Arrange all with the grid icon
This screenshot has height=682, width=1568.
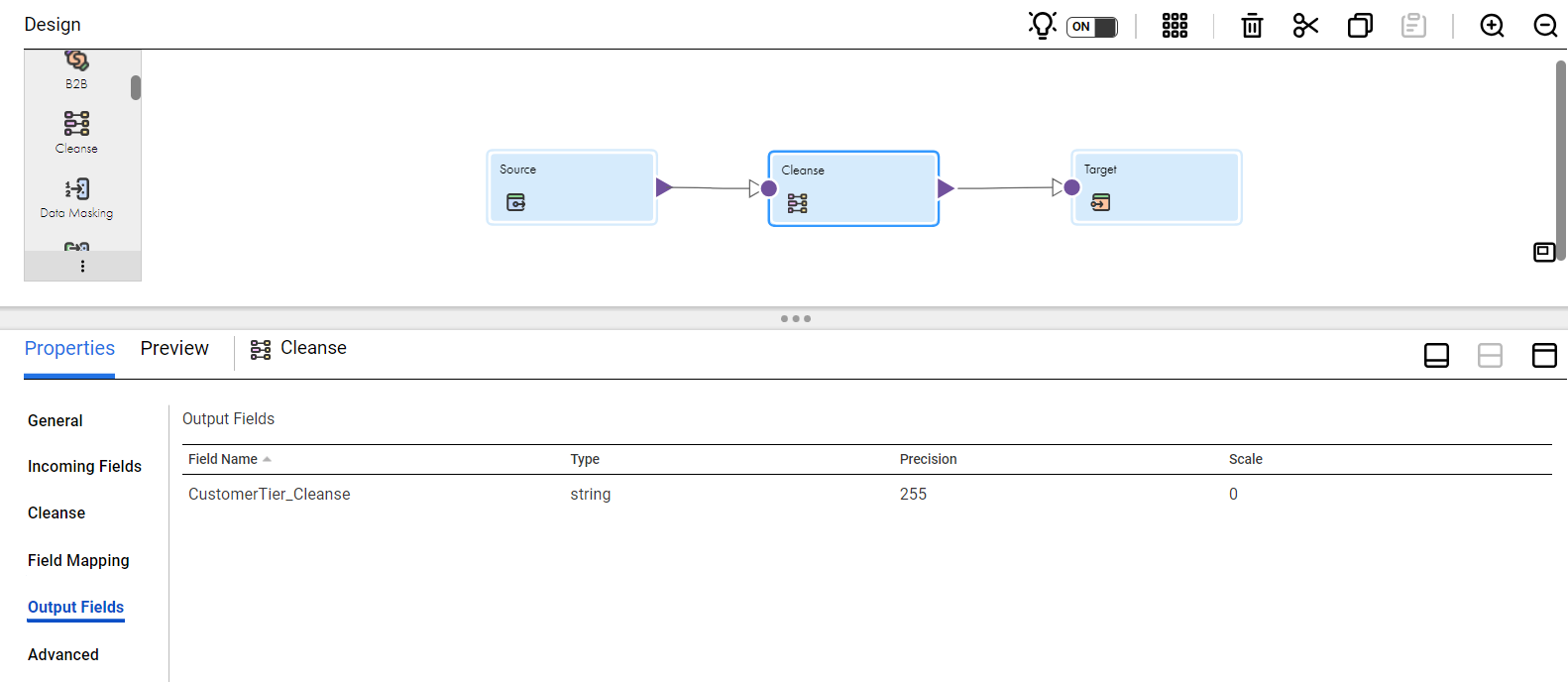pyautogui.click(x=1175, y=26)
